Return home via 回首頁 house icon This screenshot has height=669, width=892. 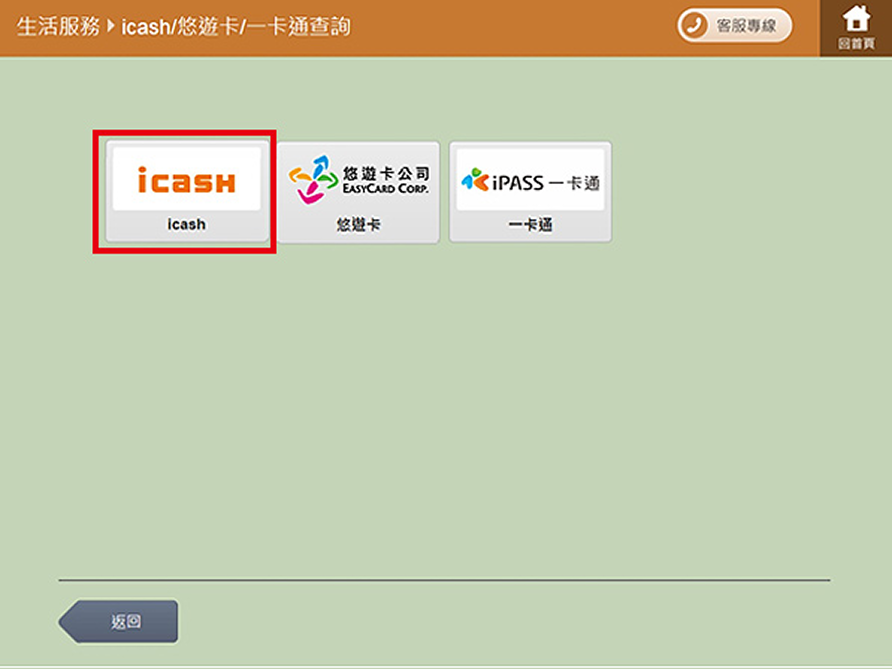(856, 27)
